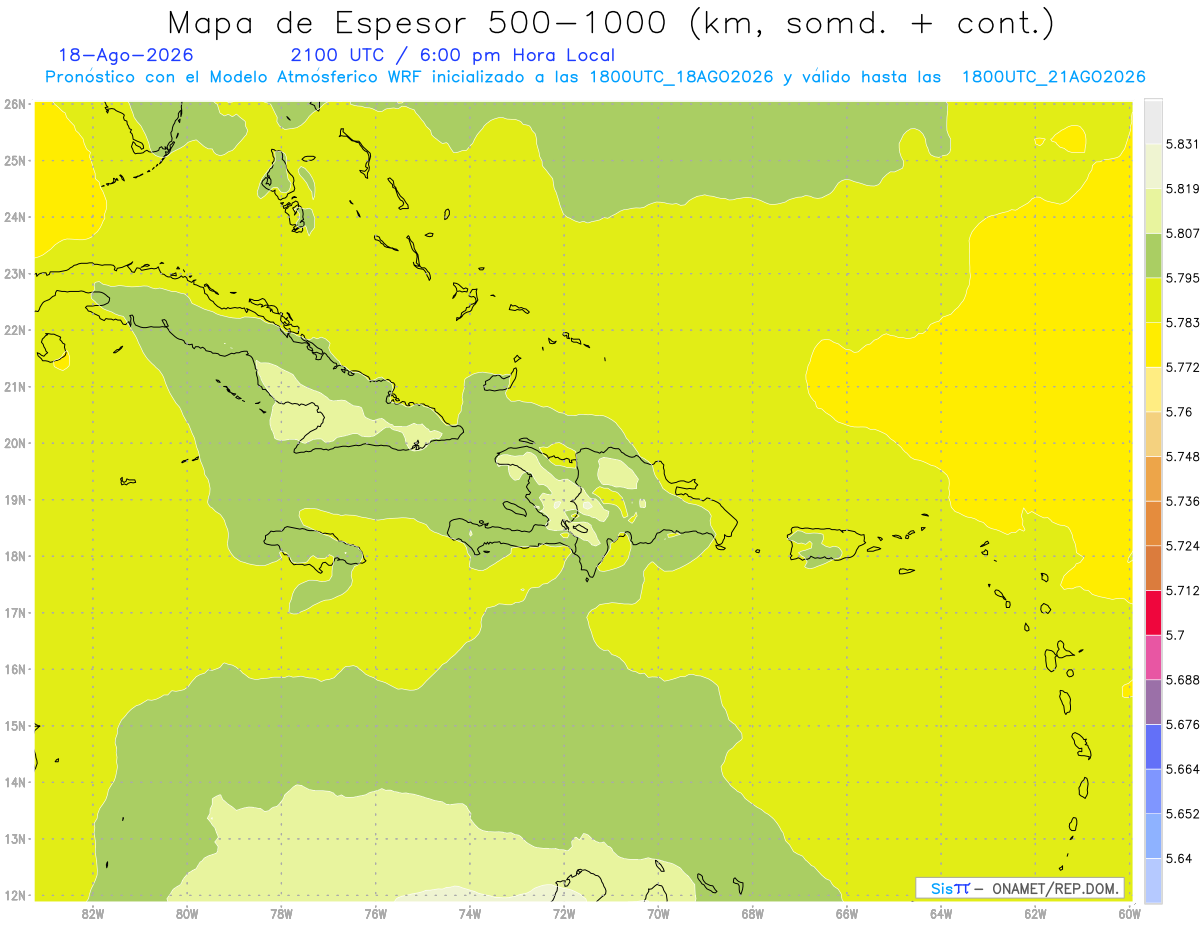Click the light blue colorbar segment below 5.64
The height and width of the screenshot is (927, 1200).
point(1153,880)
